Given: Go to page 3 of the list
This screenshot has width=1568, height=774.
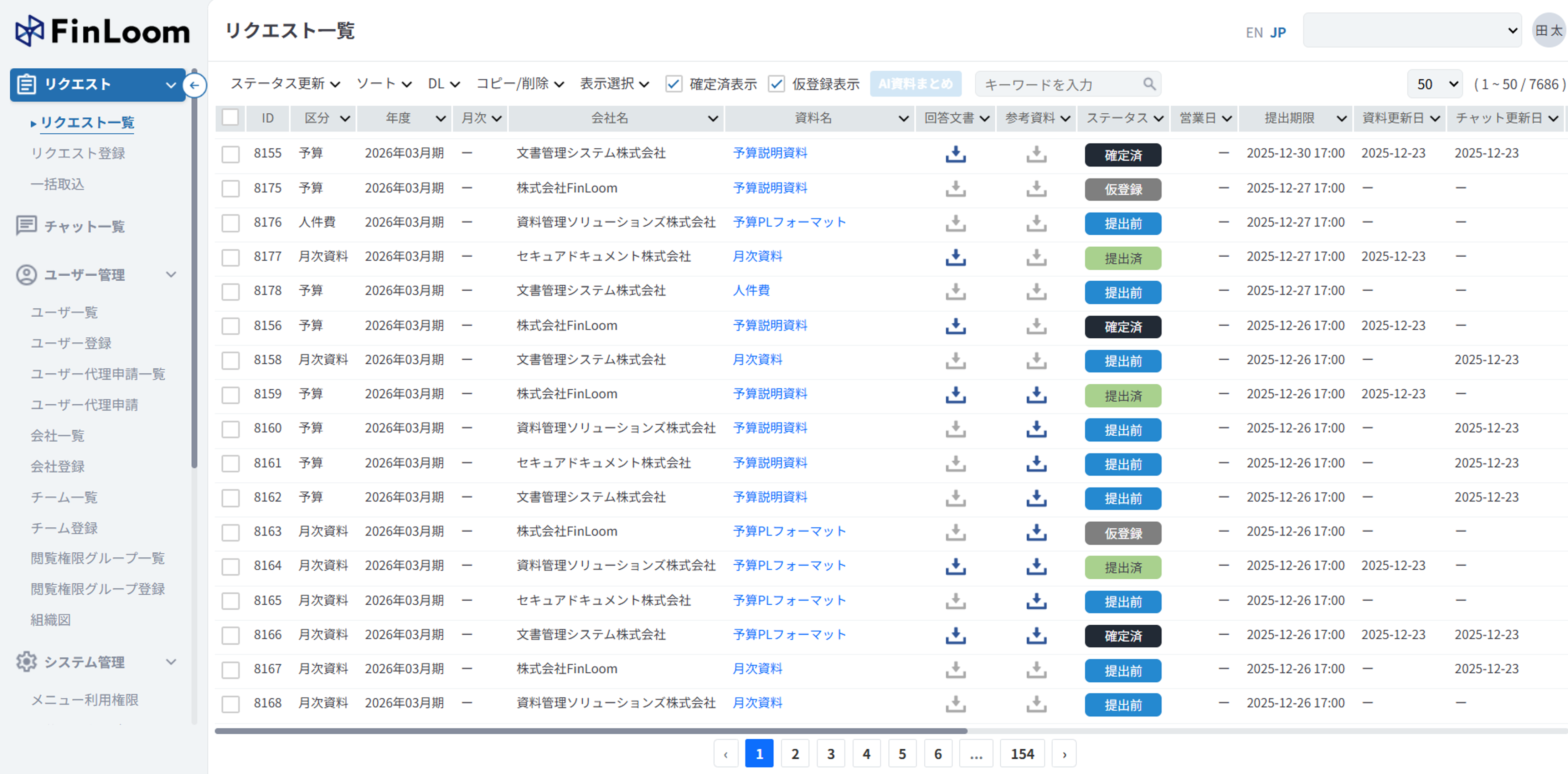Looking at the screenshot, I should [830, 754].
